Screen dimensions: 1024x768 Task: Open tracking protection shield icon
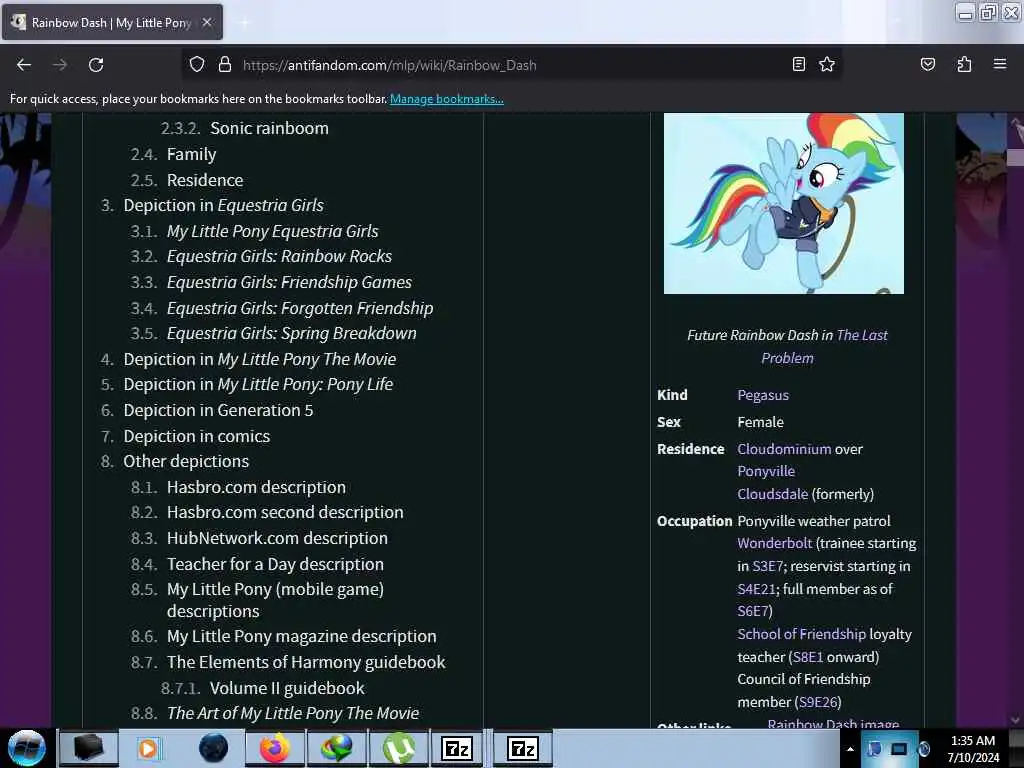tap(197, 65)
